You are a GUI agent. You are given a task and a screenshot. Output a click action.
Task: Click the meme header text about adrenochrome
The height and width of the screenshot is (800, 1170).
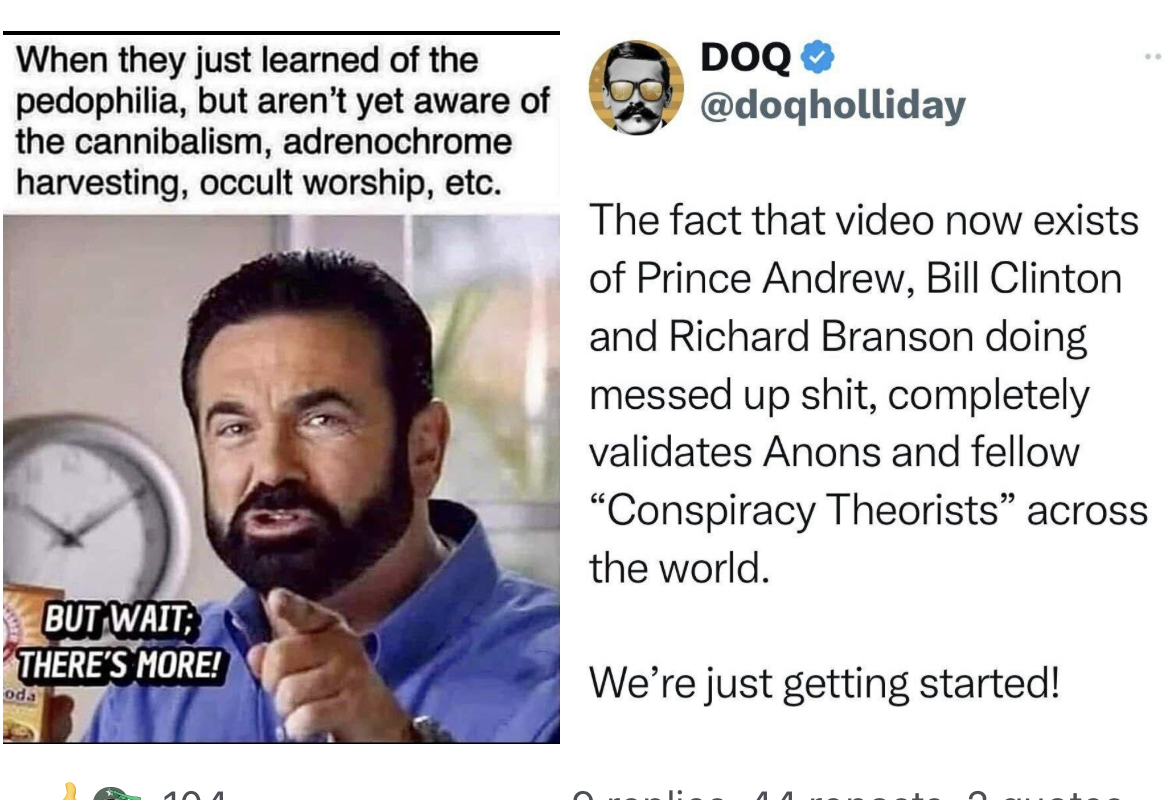coord(282,122)
